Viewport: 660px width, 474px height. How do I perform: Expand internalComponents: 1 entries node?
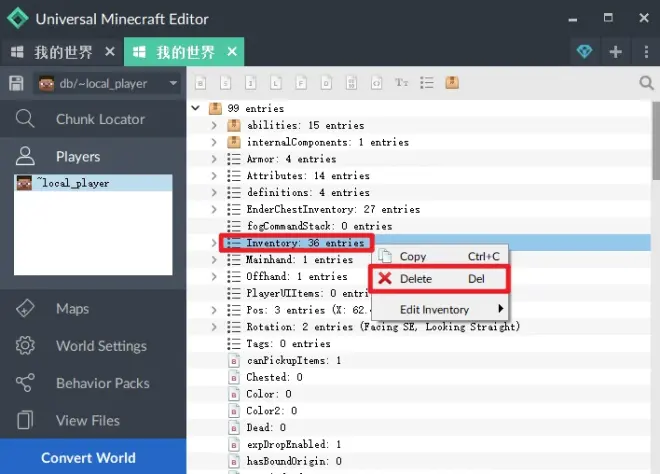214,142
